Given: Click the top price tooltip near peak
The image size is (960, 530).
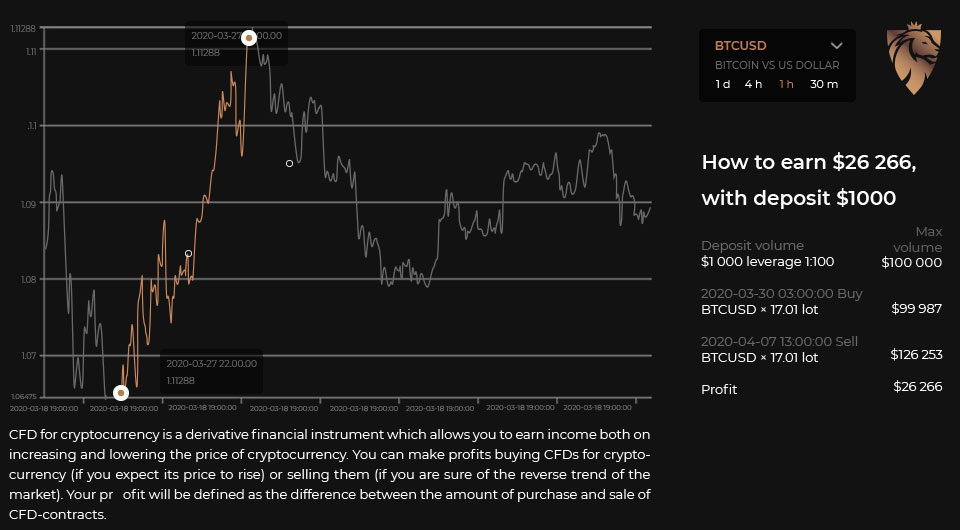Looking at the screenshot, I should coord(236,44).
